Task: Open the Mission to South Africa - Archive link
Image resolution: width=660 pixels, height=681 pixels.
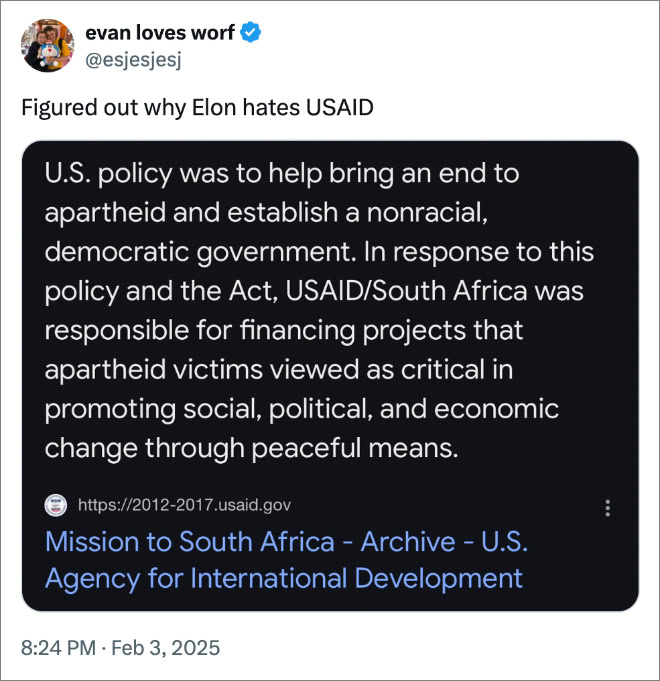Action: click(286, 542)
